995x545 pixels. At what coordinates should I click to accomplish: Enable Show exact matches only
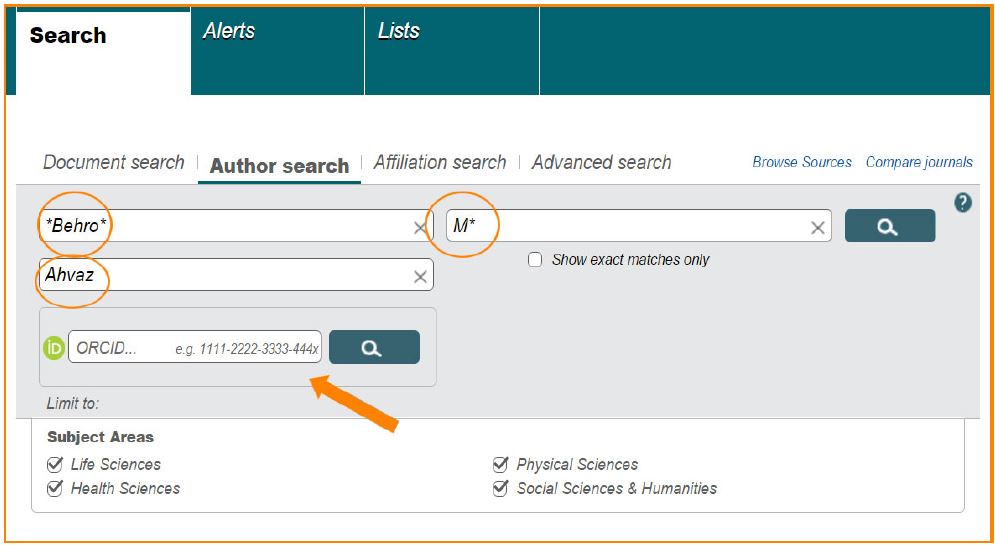tap(535, 260)
